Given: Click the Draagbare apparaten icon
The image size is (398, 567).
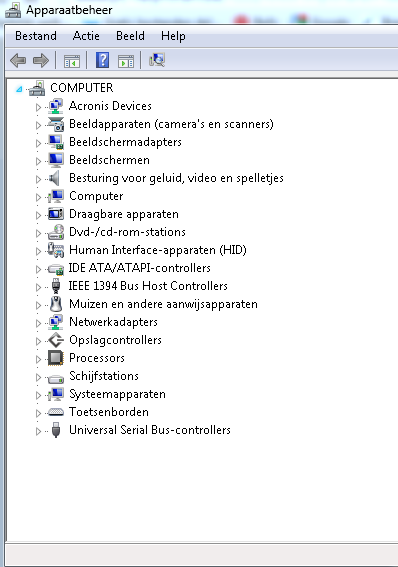Looking at the screenshot, I should pyautogui.click(x=56, y=214).
